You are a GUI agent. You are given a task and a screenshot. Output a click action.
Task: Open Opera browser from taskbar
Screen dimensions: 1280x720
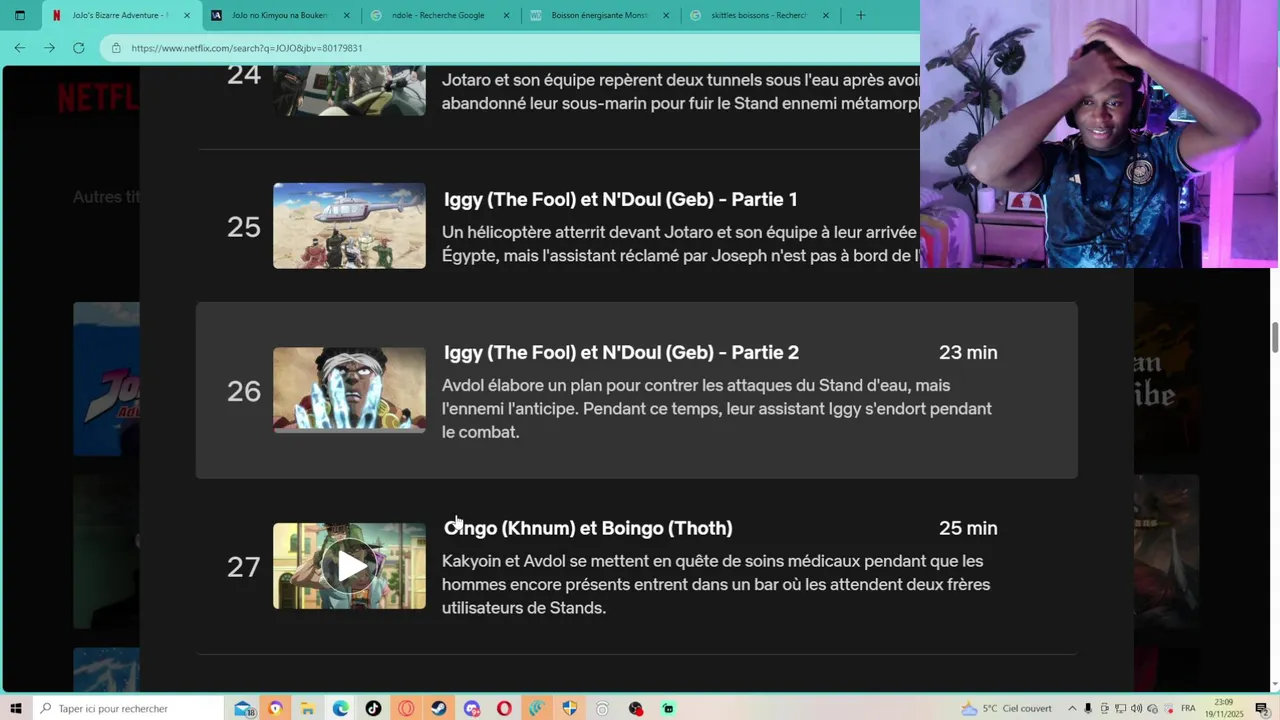click(x=504, y=708)
